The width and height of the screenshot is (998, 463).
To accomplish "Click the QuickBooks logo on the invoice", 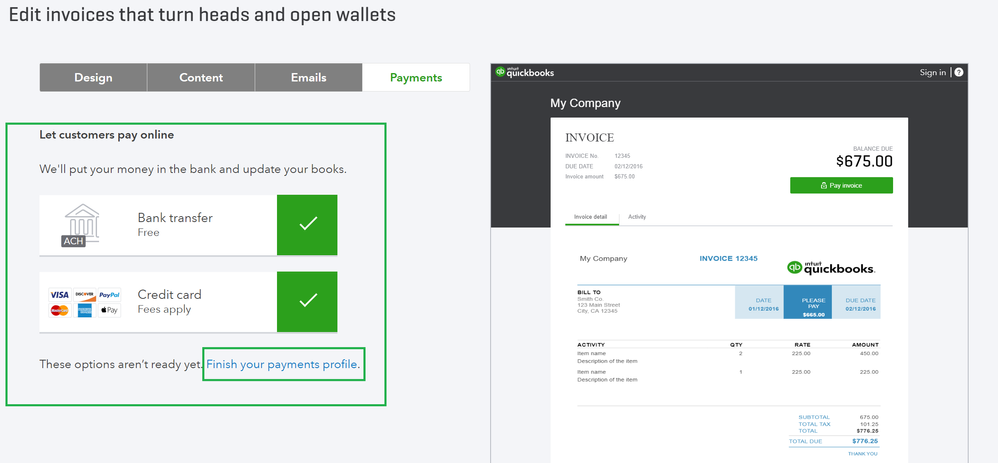I will click(831, 267).
